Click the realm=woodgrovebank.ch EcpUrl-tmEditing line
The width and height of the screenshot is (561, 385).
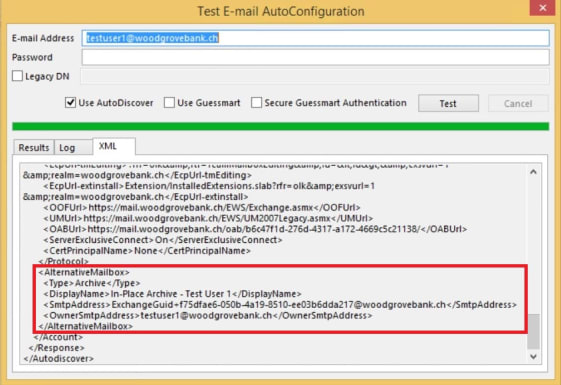point(137,175)
